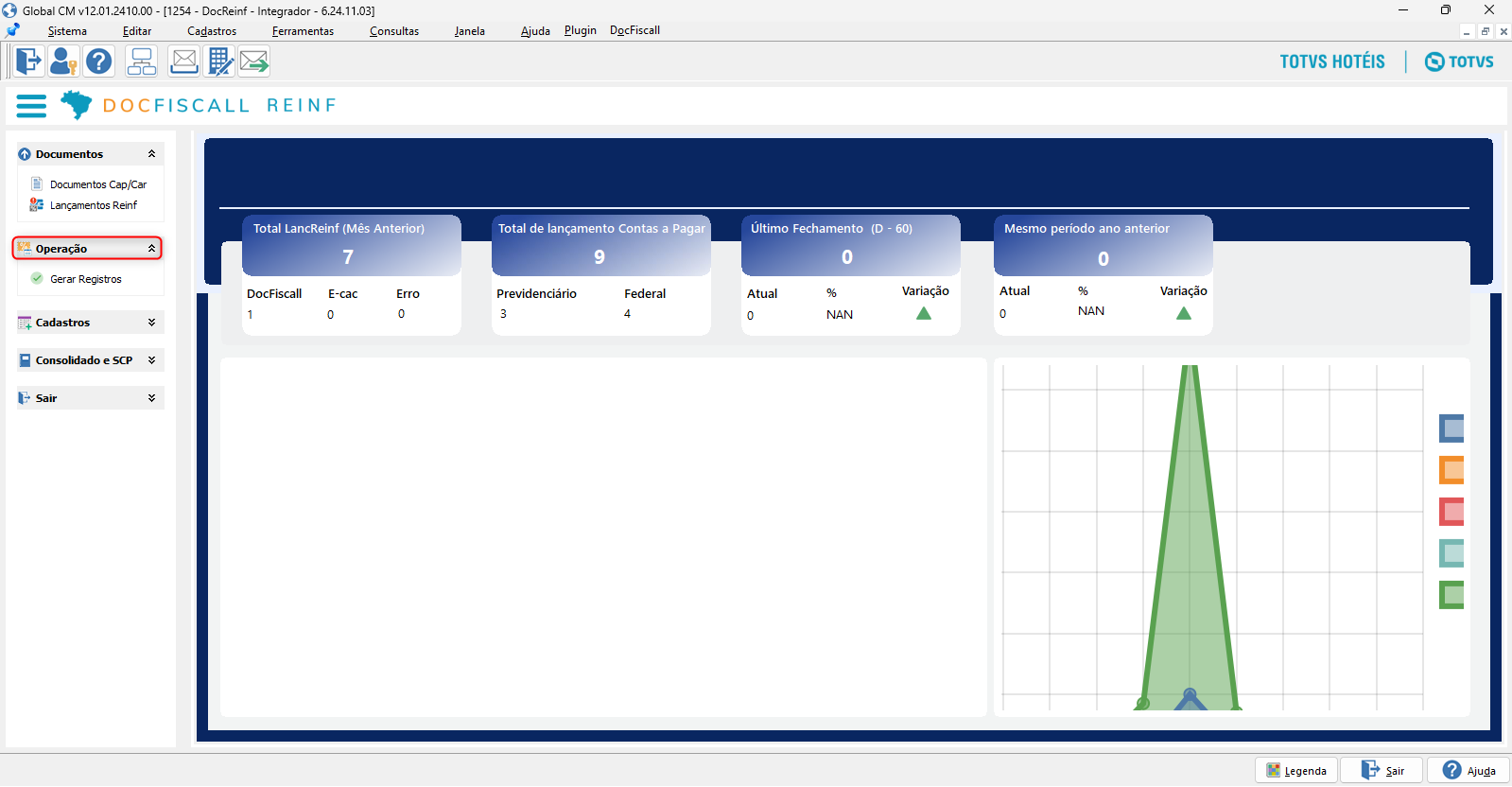Open the Sistema menu
This screenshot has width=1512, height=787.
coord(67,31)
